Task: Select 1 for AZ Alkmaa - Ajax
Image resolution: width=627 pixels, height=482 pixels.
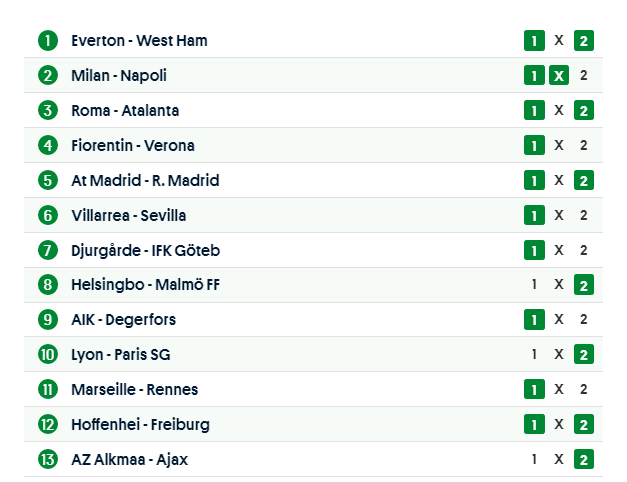Action: tap(535, 460)
